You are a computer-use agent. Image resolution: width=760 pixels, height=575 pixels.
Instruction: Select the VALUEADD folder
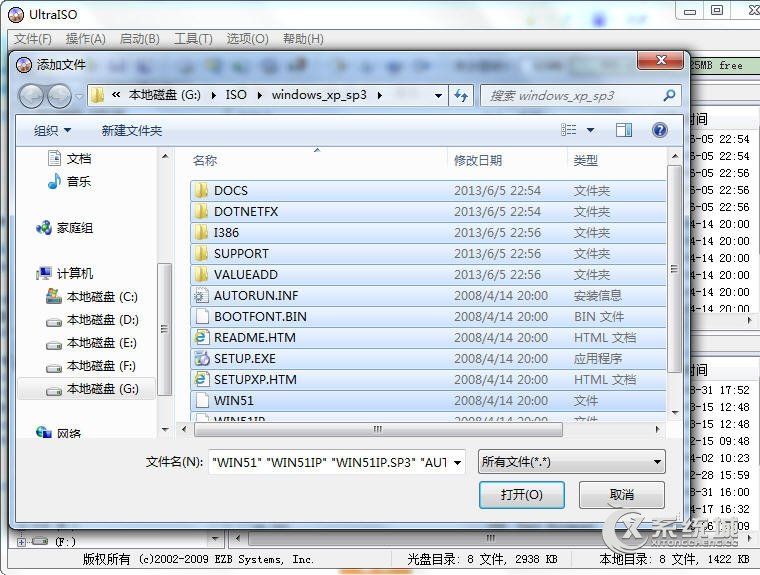tap(428, 274)
